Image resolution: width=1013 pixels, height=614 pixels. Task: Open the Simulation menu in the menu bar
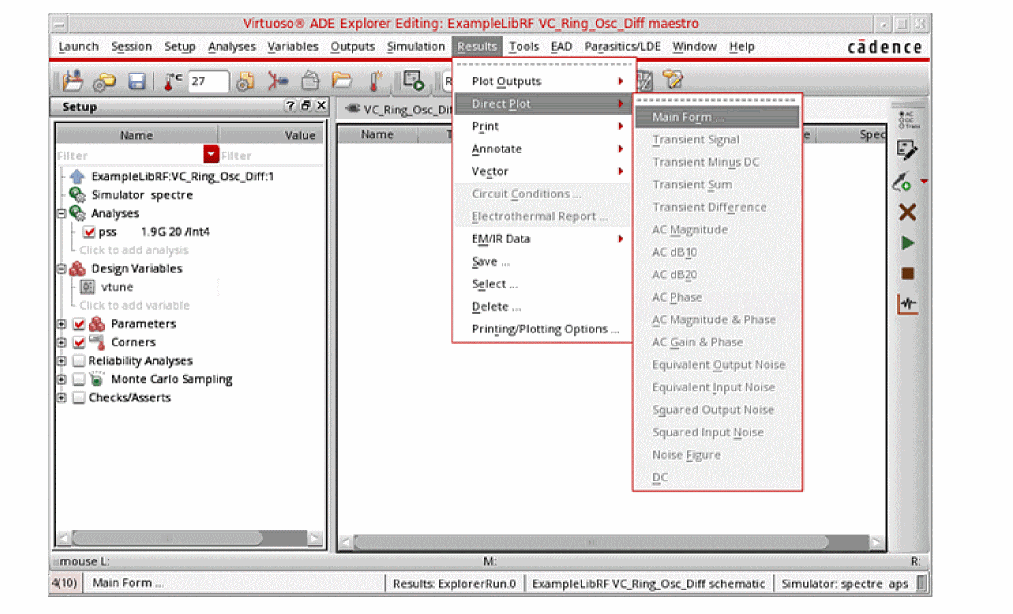coord(415,47)
